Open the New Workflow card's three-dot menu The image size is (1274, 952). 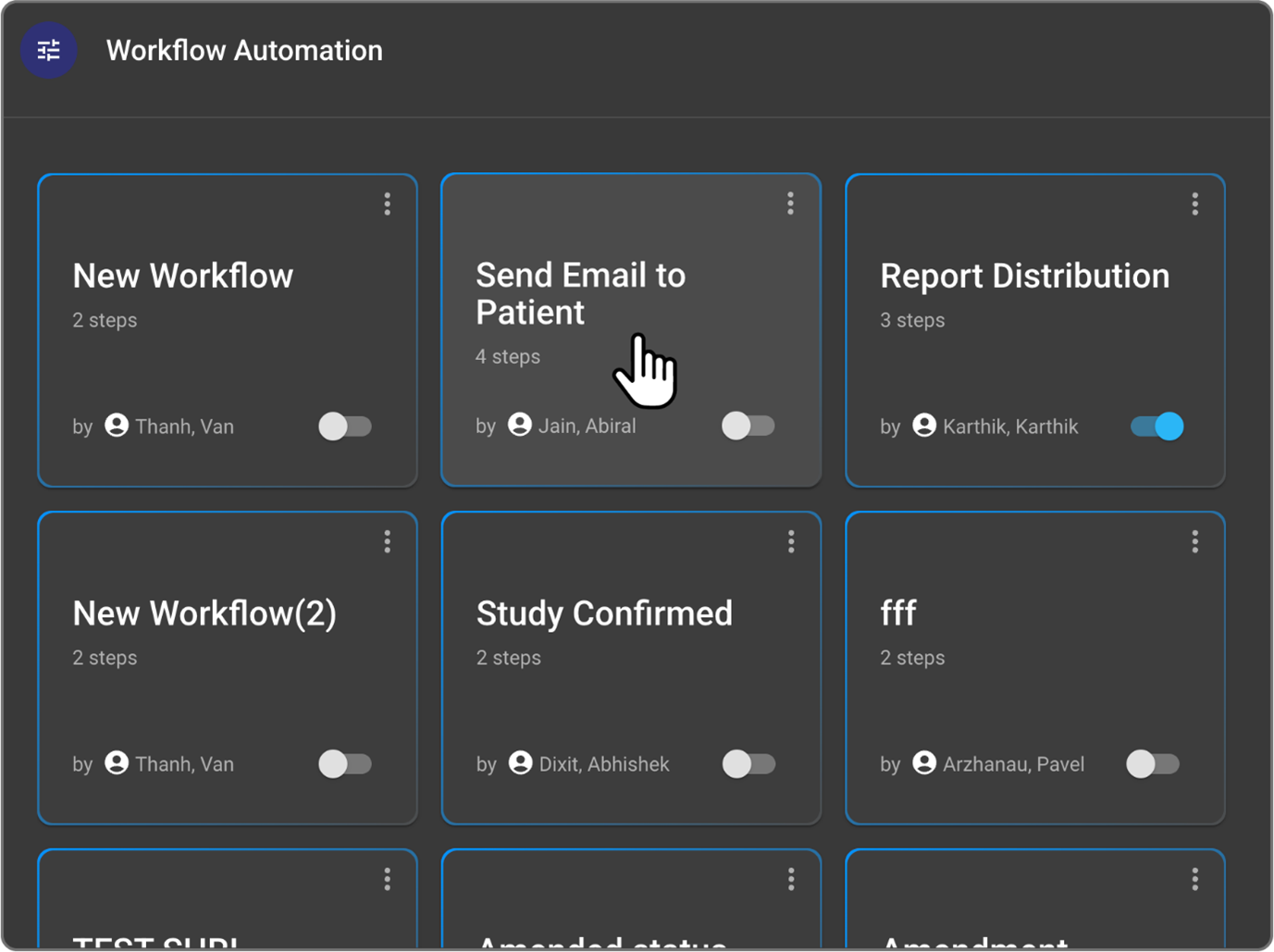click(387, 204)
